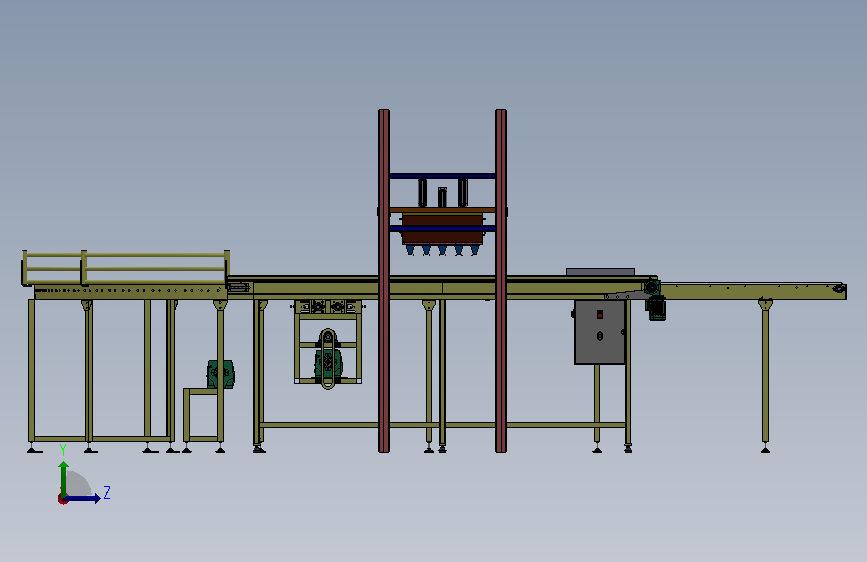
Task: Select the single support leg of right conveyor
Action: pyautogui.click(x=765, y=376)
